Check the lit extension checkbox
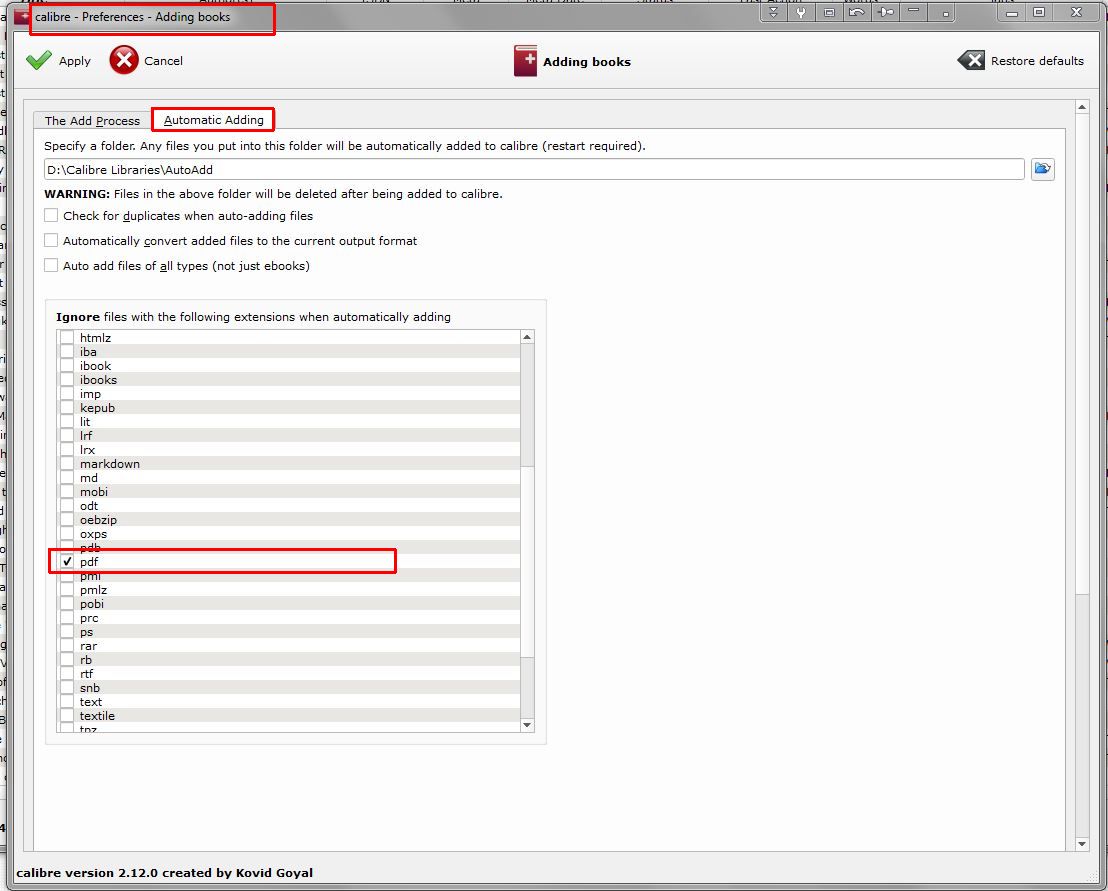1108x891 pixels. (x=67, y=422)
